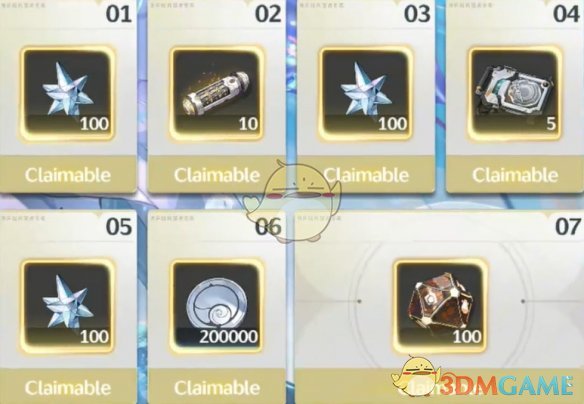
Task: Click the 07 day number label
Action: 568,226
